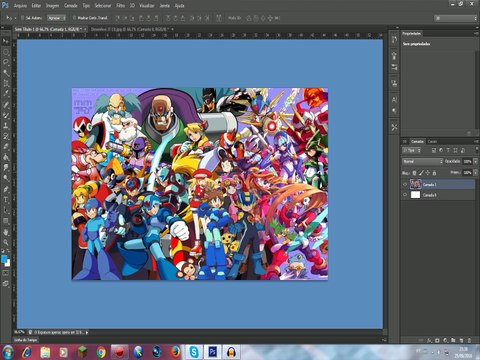Open the Propriedades panel flyout menu
Screen dimensions: 480x360
coord(476,33)
